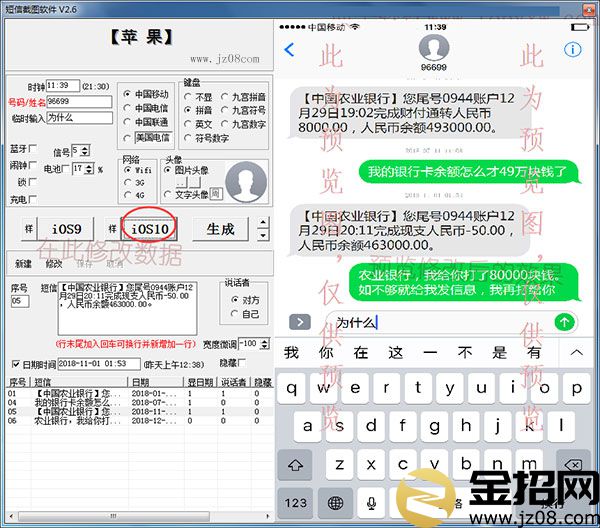The width and height of the screenshot is (600, 528).
Task: Select 对方 as speaker
Action: pyautogui.click(x=245, y=300)
